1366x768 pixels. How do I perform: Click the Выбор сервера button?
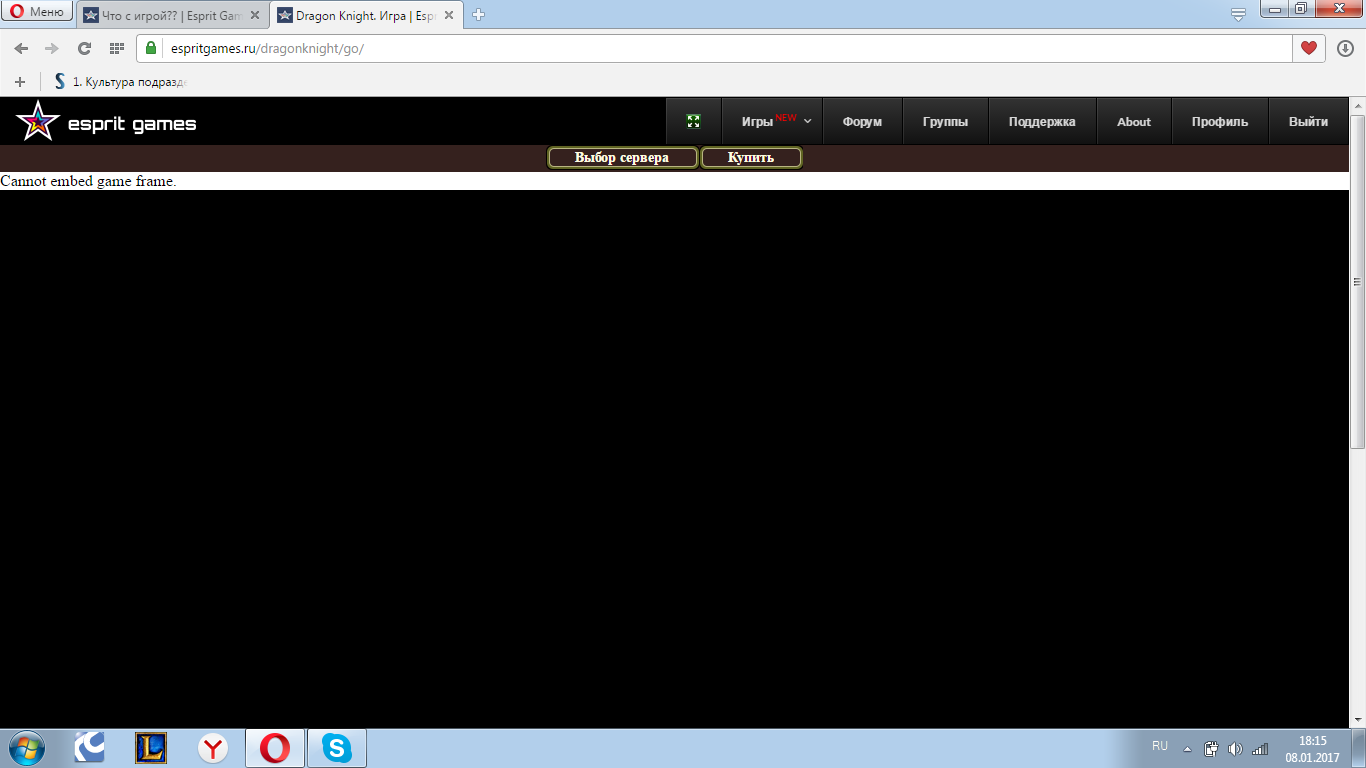point(622,158)
